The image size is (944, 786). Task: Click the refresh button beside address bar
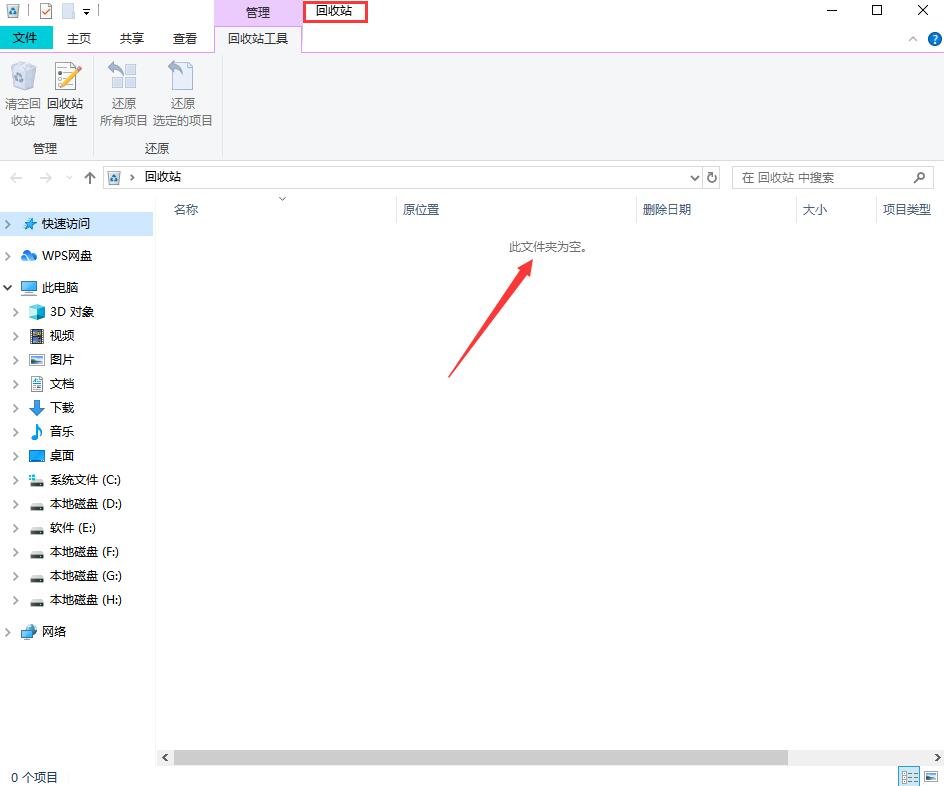point(712,177)
